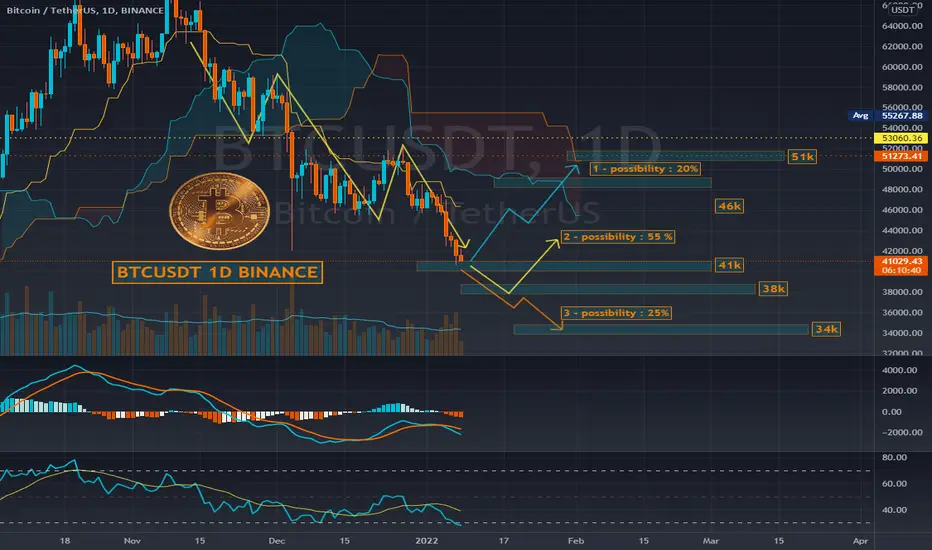This screenshot has height=550, width=932.
Task: Click the Nov date on the time axis
Action: point(132,540)
